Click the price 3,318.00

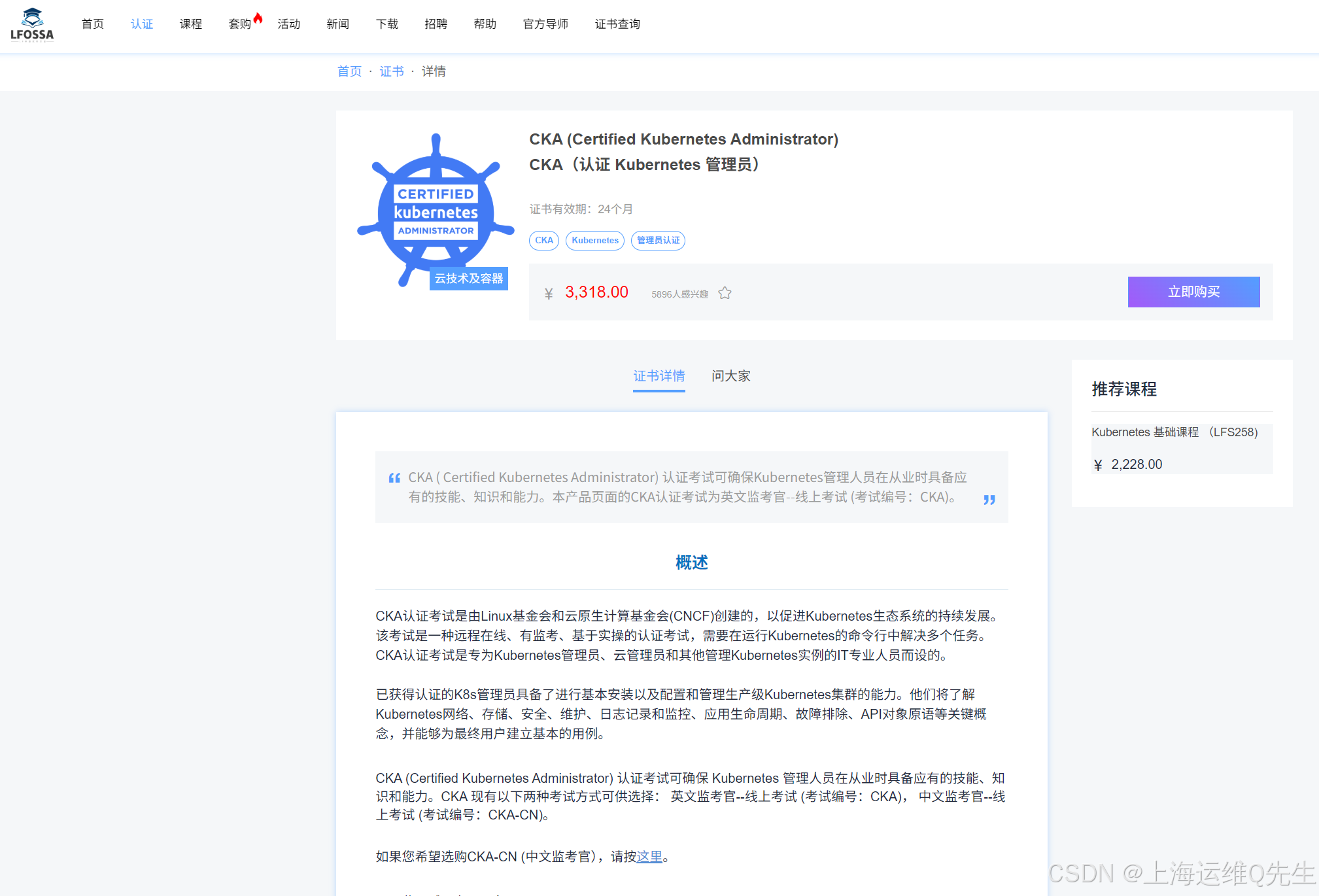596,292
